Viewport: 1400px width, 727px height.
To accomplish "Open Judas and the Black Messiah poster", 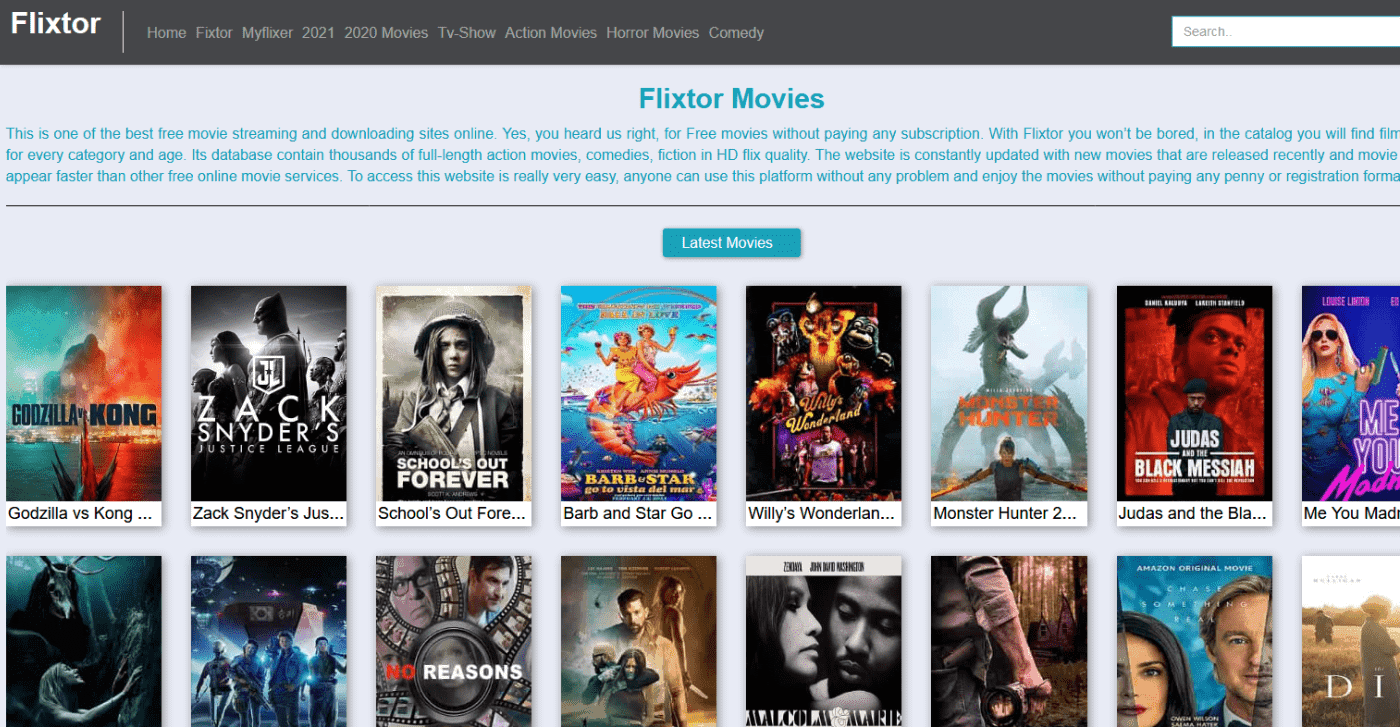I will [1195, 393].
